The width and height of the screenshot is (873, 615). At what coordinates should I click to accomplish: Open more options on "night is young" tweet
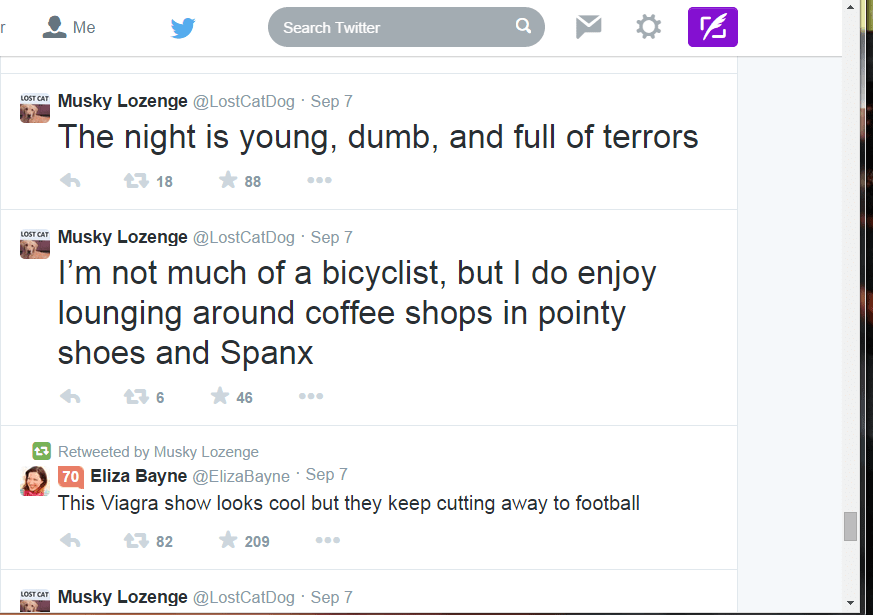coord(319,181)
